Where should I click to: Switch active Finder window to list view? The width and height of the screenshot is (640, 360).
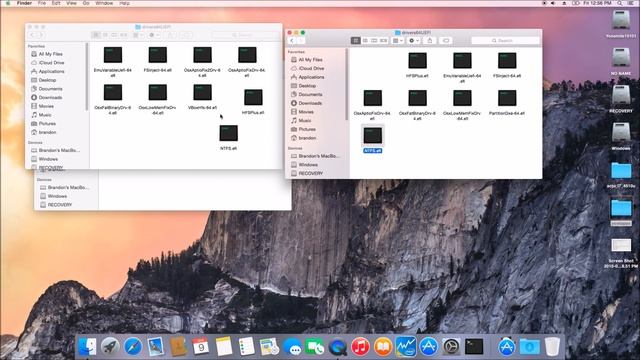coord(365,40)
